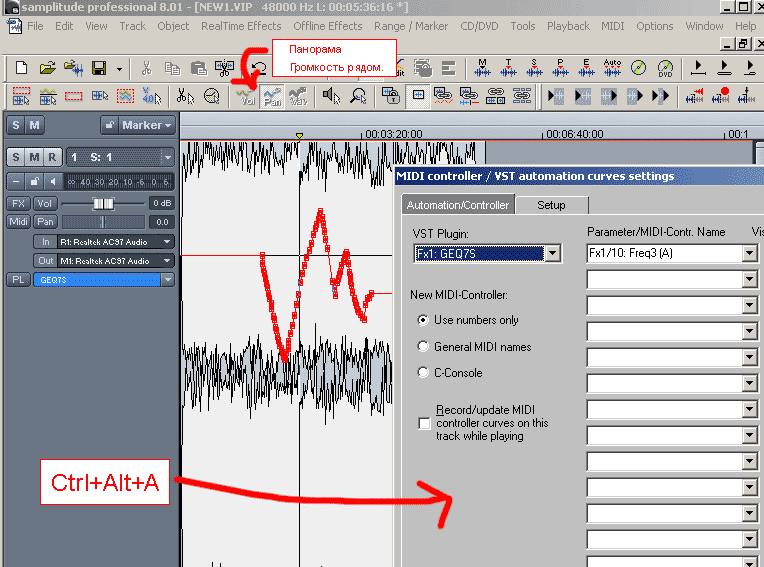Image resolution: width=764 pixels, height=567 pixels.
Task: Click the track Pan button
Action: 45,222
